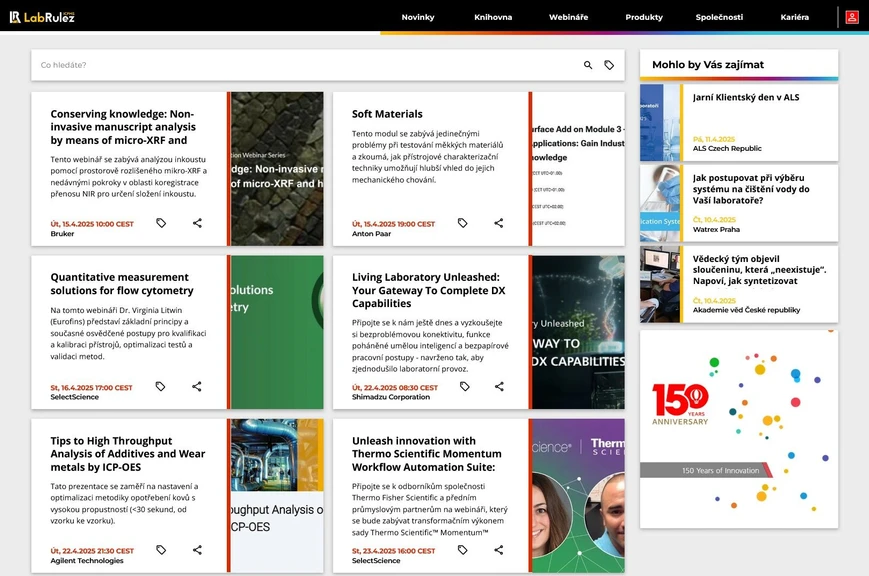Click ALS Czech Republic source name
Viewport: 869px width, 576px height.
pyautogui.click(x=727, y=149)
